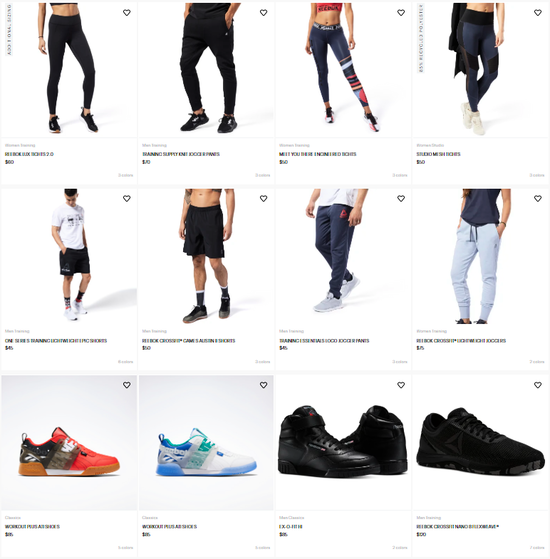550x559 pixels.
Task: Heart the One Series Lightweight Epic Shorts
Action: pos(127,198)
